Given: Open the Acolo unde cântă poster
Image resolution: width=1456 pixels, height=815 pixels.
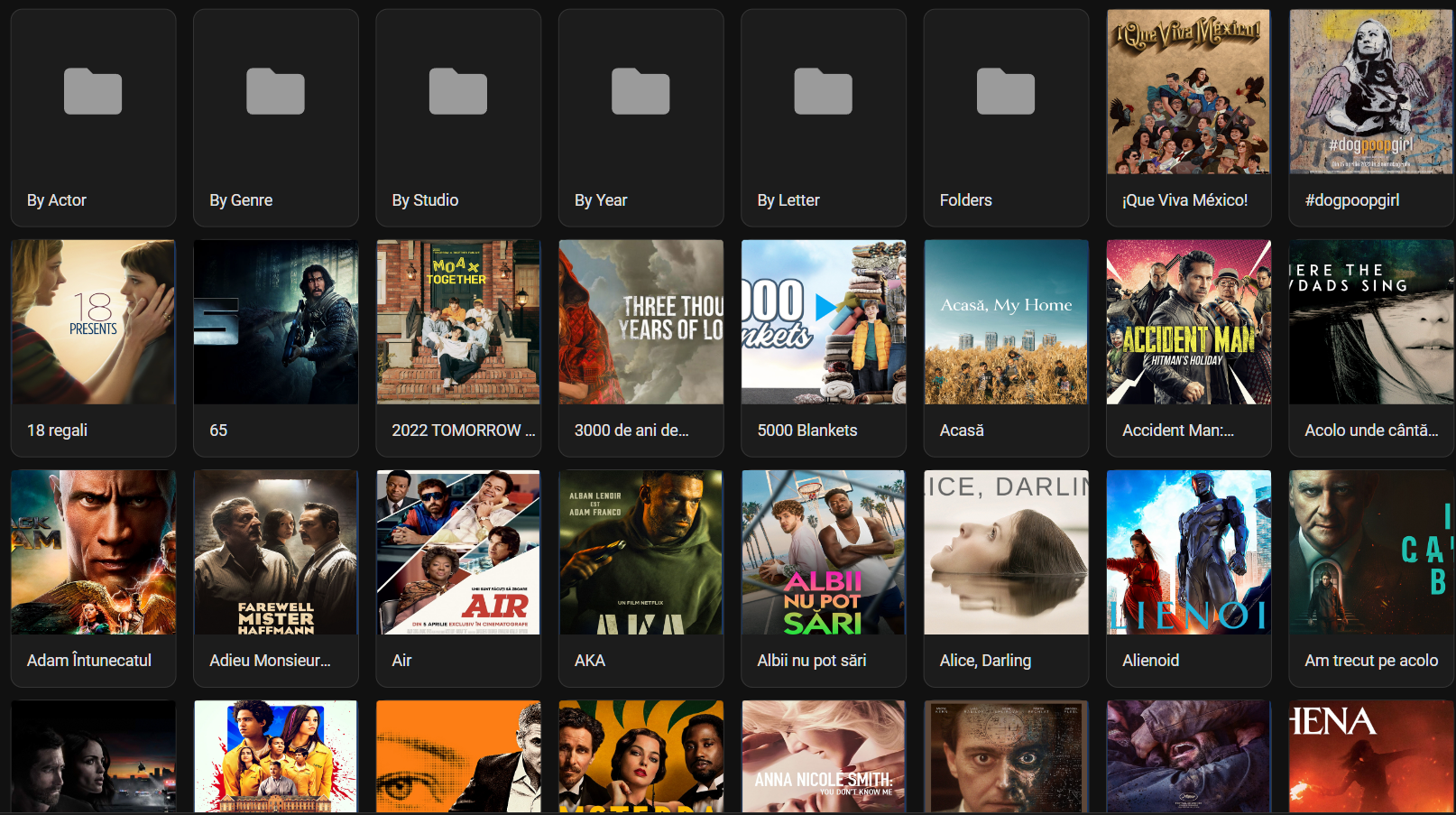Looking at the screenshot, I should point(1371,321).
